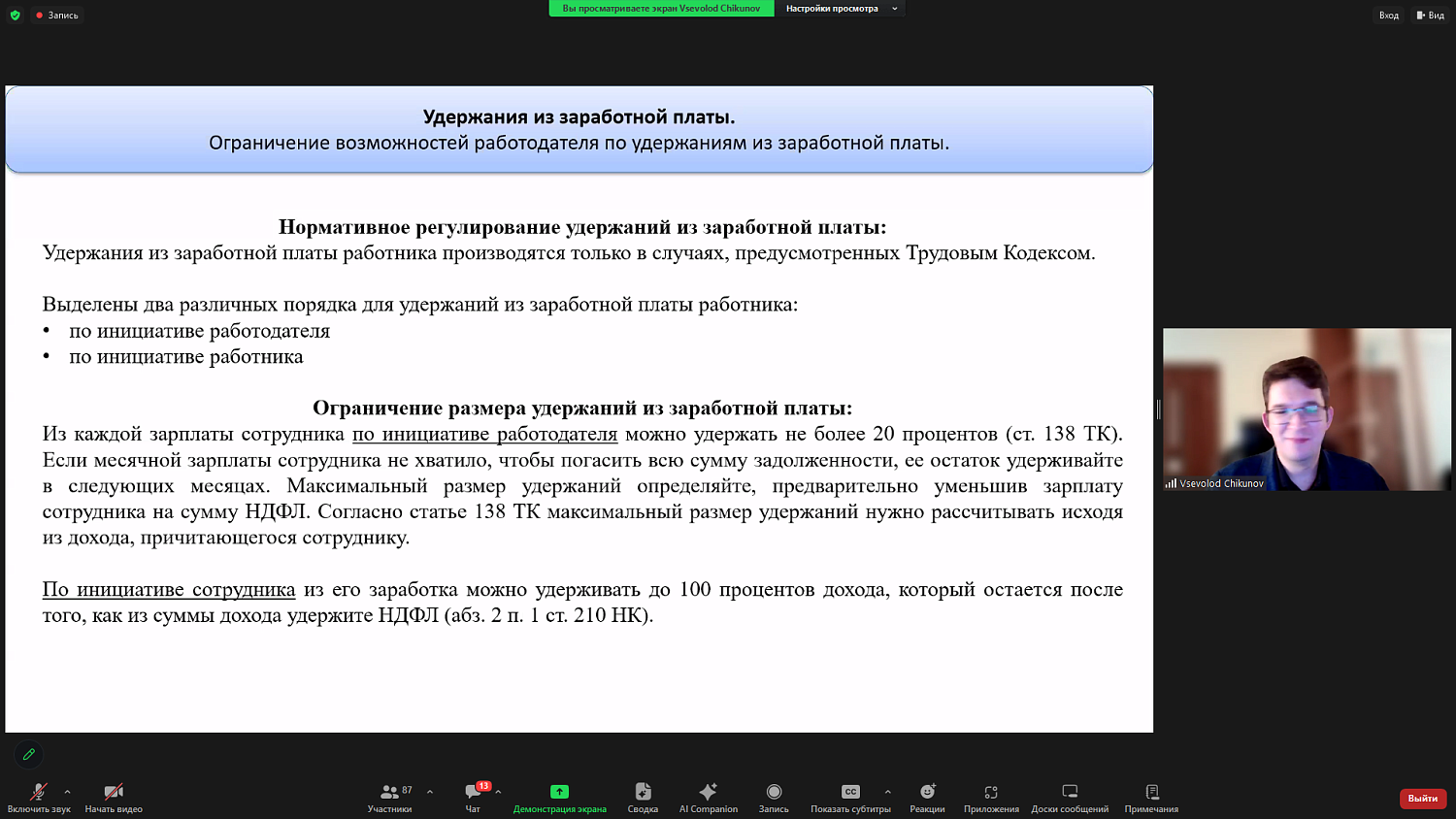The height and width of the screenshot is (819, 1456).
Task: Open subtitle options chevron near Показать субтитры
Action: pyautogui.click(x=885, y=791)
